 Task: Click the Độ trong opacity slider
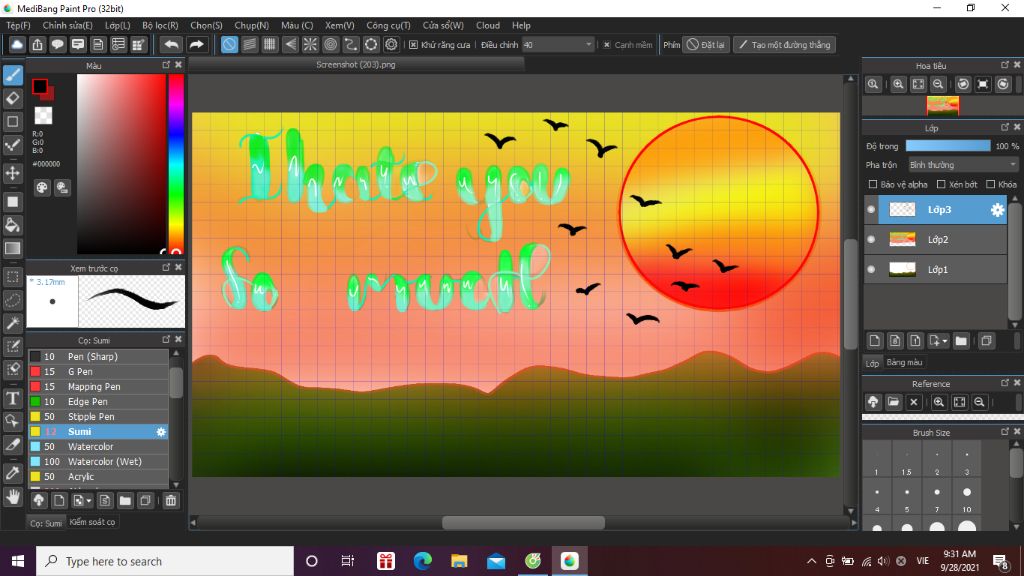pyautogui.click(x=948, y=146)
